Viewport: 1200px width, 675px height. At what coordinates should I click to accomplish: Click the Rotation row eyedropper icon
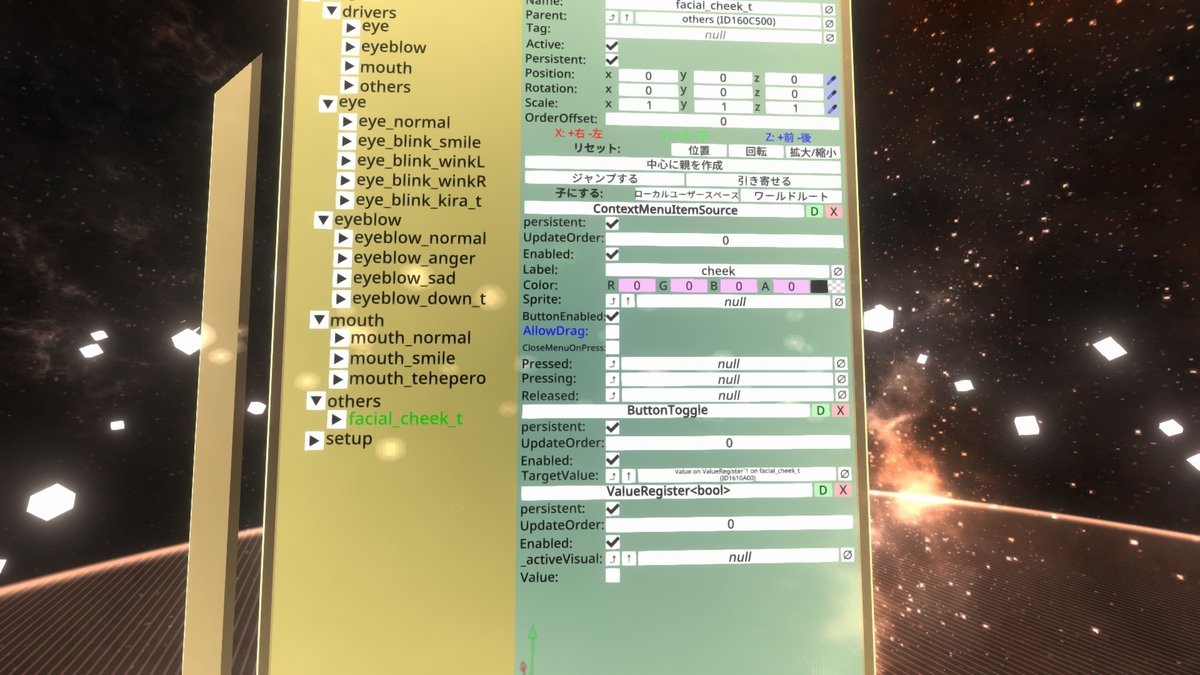832,94
